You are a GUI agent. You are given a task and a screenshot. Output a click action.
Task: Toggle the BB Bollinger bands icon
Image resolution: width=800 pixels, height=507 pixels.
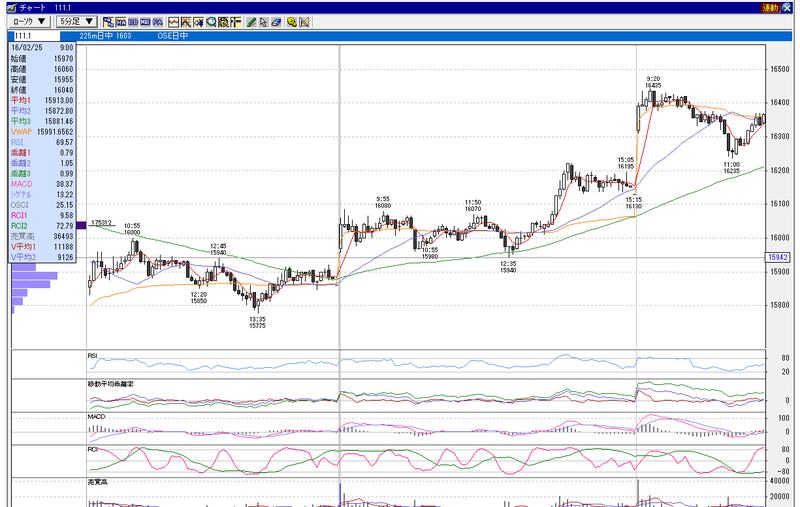[x=133, y=22]
